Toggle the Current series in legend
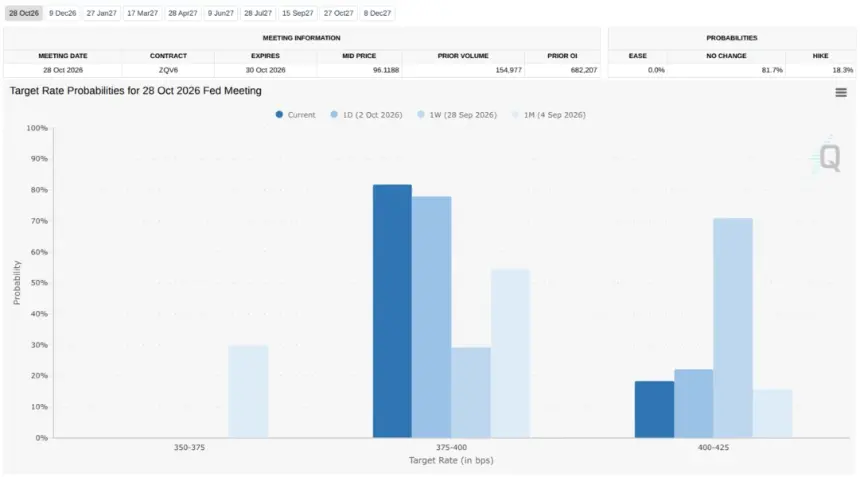The image size is (860, 477). coord(296,115)
